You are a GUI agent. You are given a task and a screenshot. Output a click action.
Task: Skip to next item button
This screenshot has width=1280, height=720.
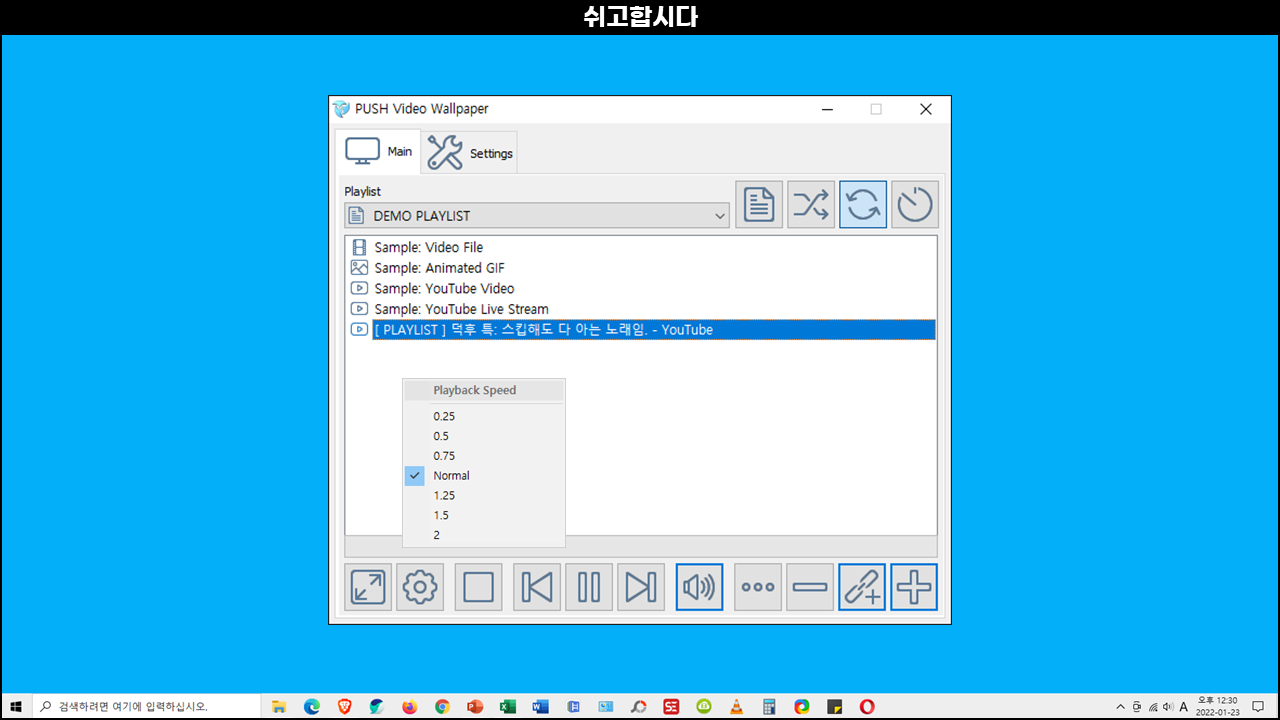click(641, 587)
